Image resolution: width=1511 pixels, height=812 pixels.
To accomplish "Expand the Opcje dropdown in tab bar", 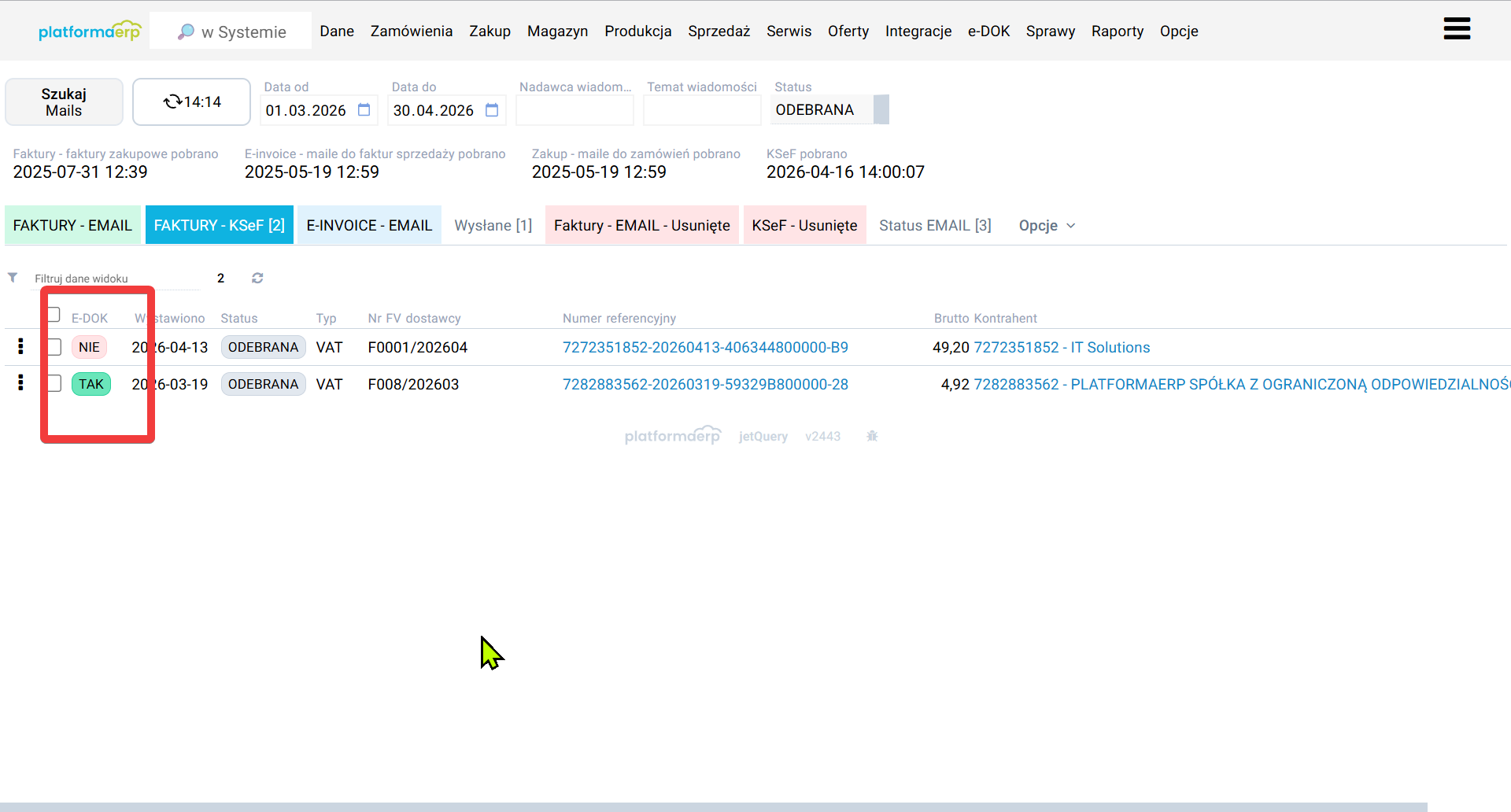I will [x=1047, y=226].
